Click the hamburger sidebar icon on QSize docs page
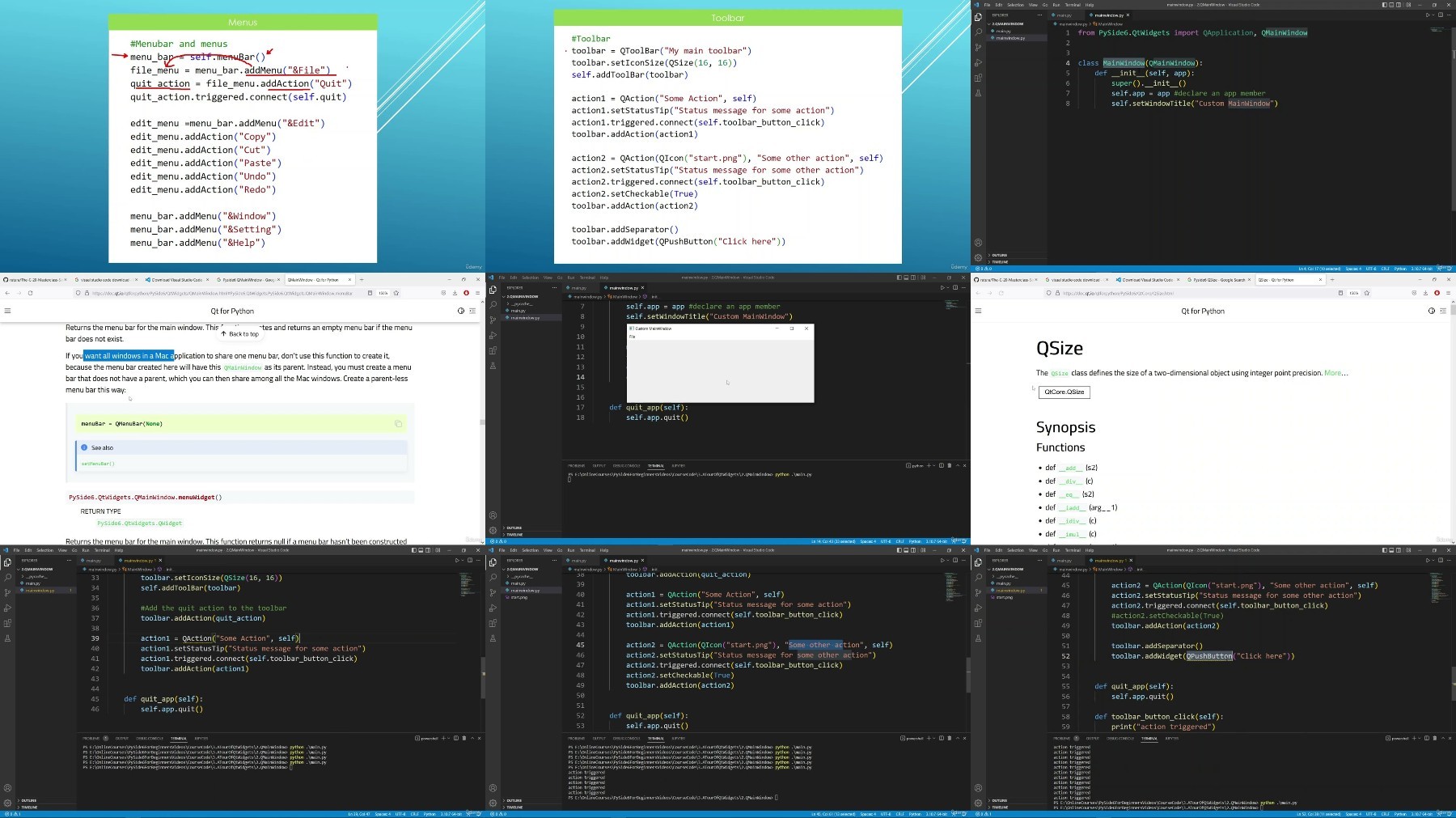 click(x=978, y=311)
